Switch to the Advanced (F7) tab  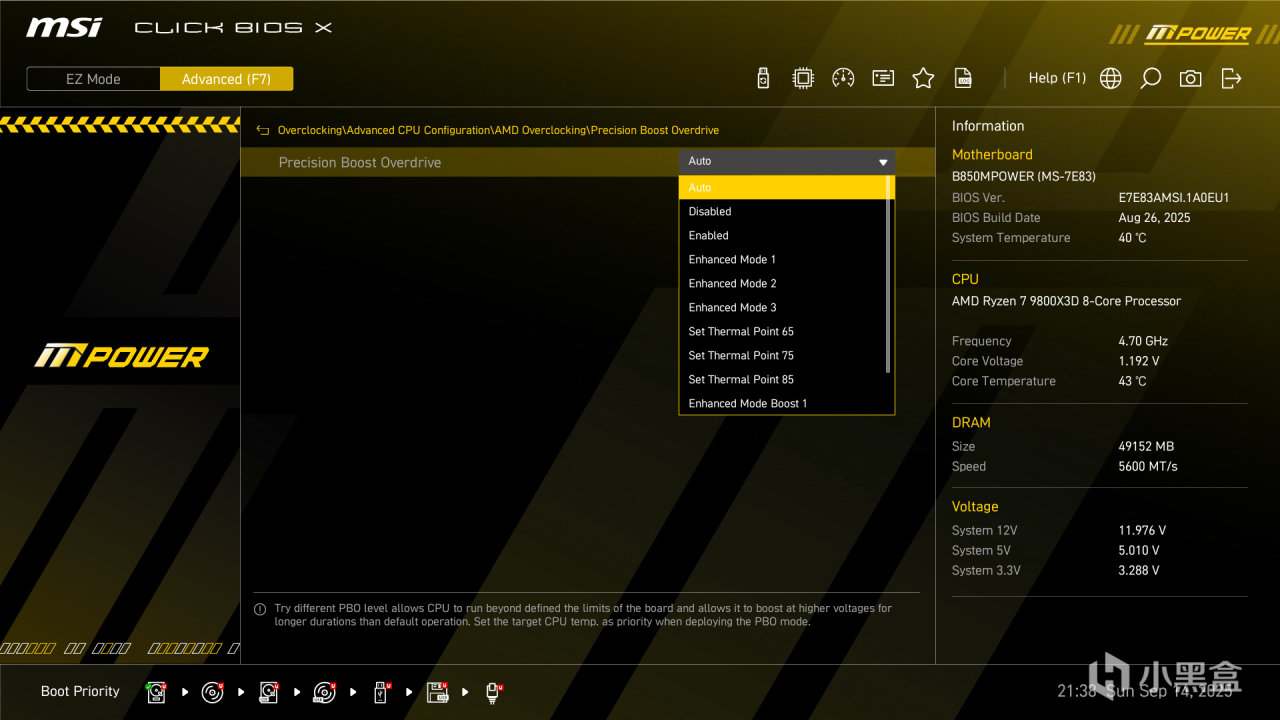pos(226,79)
